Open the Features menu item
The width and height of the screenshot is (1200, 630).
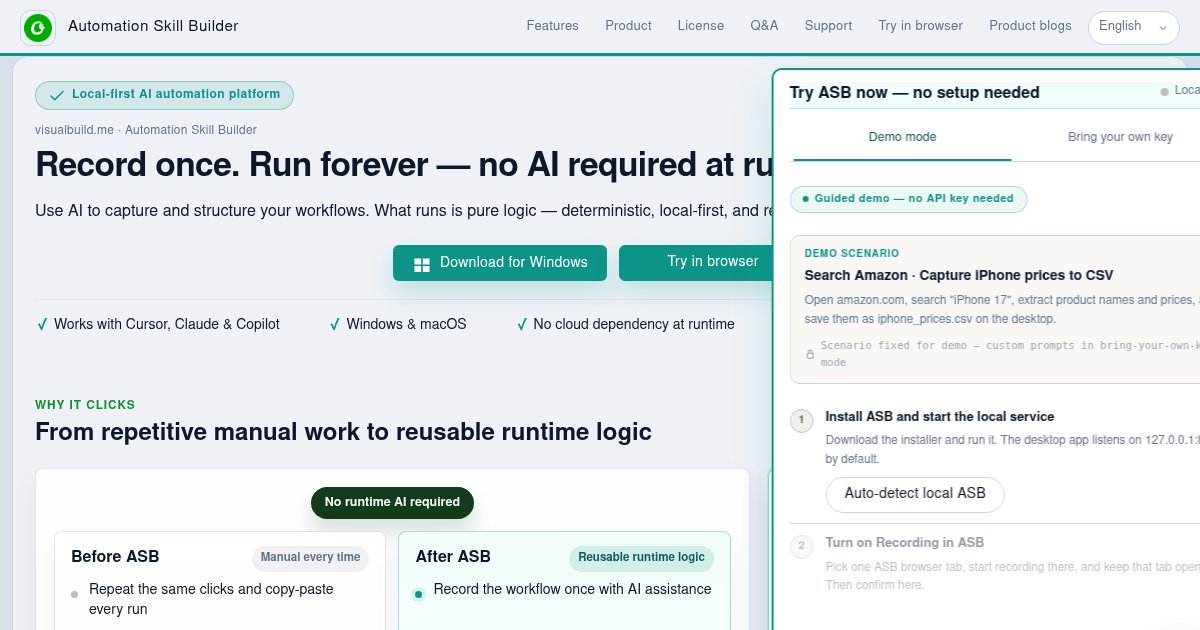552,26
